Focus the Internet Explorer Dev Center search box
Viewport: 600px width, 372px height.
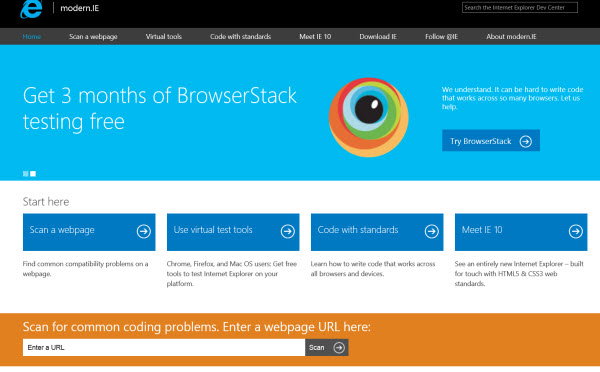[x=520, y=8]
